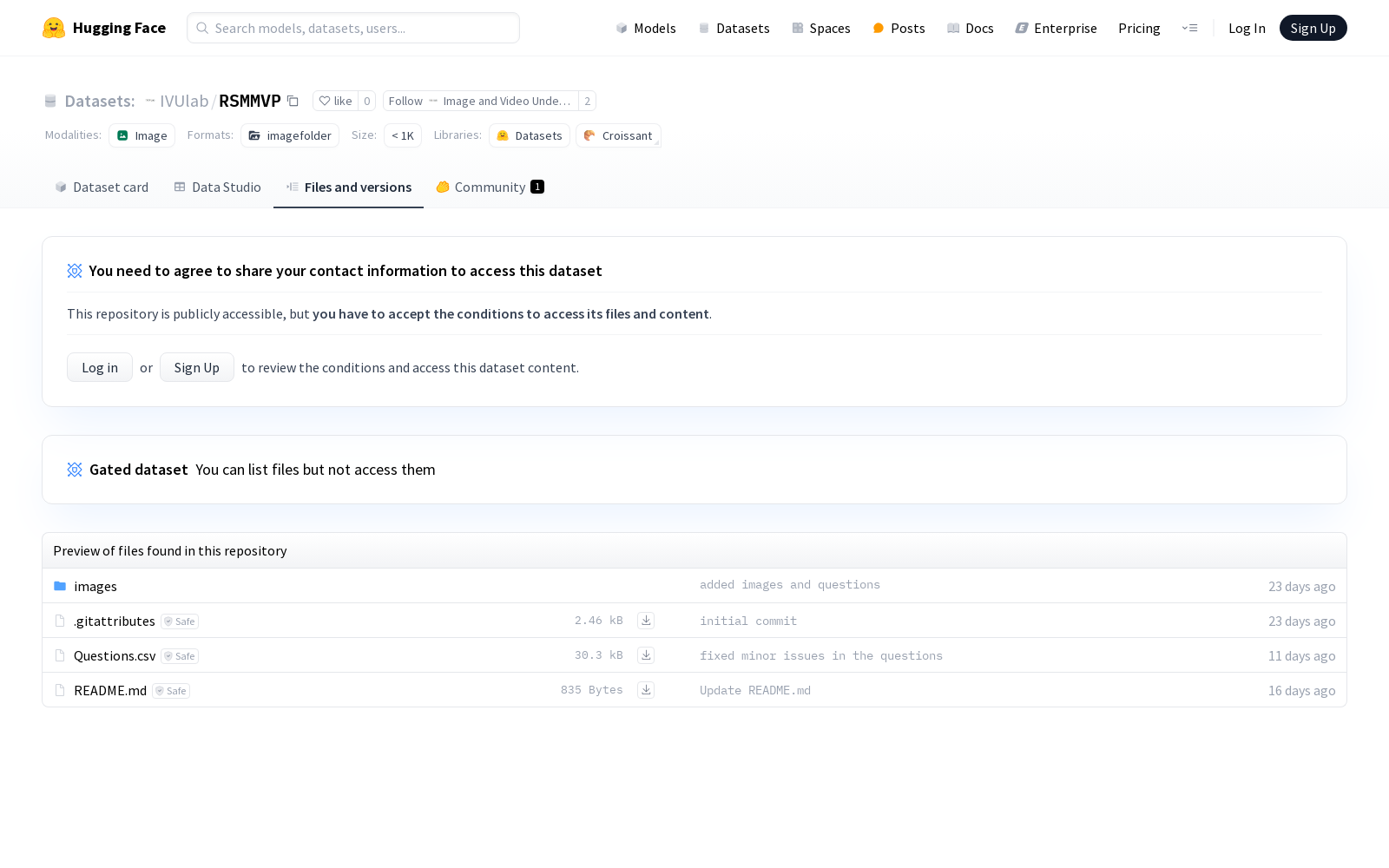Download the README.md file
Viewport: 1389px width, 868px height.
pyautogui.click(x=645, y=690)
